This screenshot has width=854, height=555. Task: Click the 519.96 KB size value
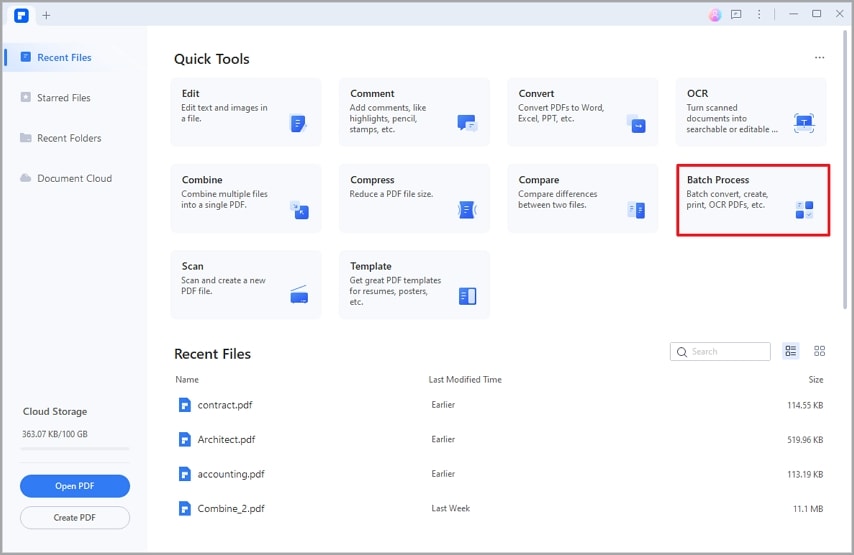(805, 440)
